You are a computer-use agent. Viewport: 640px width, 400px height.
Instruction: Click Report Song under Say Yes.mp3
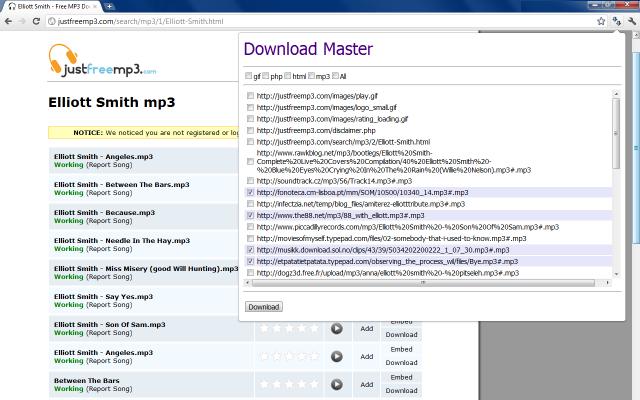[109, 305]
